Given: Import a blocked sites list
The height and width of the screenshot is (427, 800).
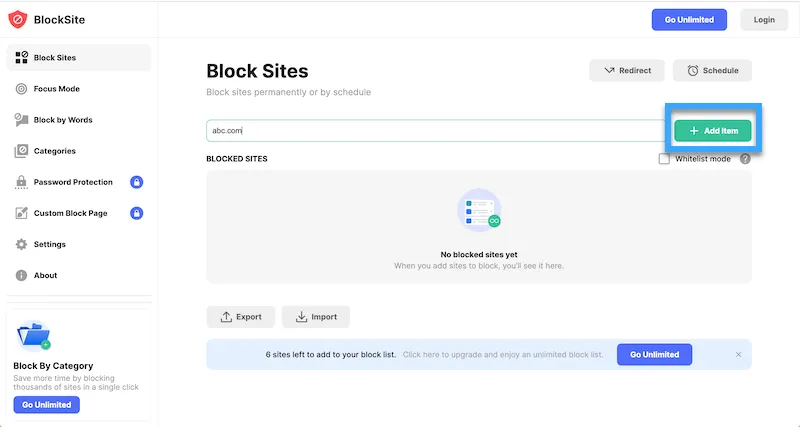Looking at the screenshot, I should pos(316,317).
